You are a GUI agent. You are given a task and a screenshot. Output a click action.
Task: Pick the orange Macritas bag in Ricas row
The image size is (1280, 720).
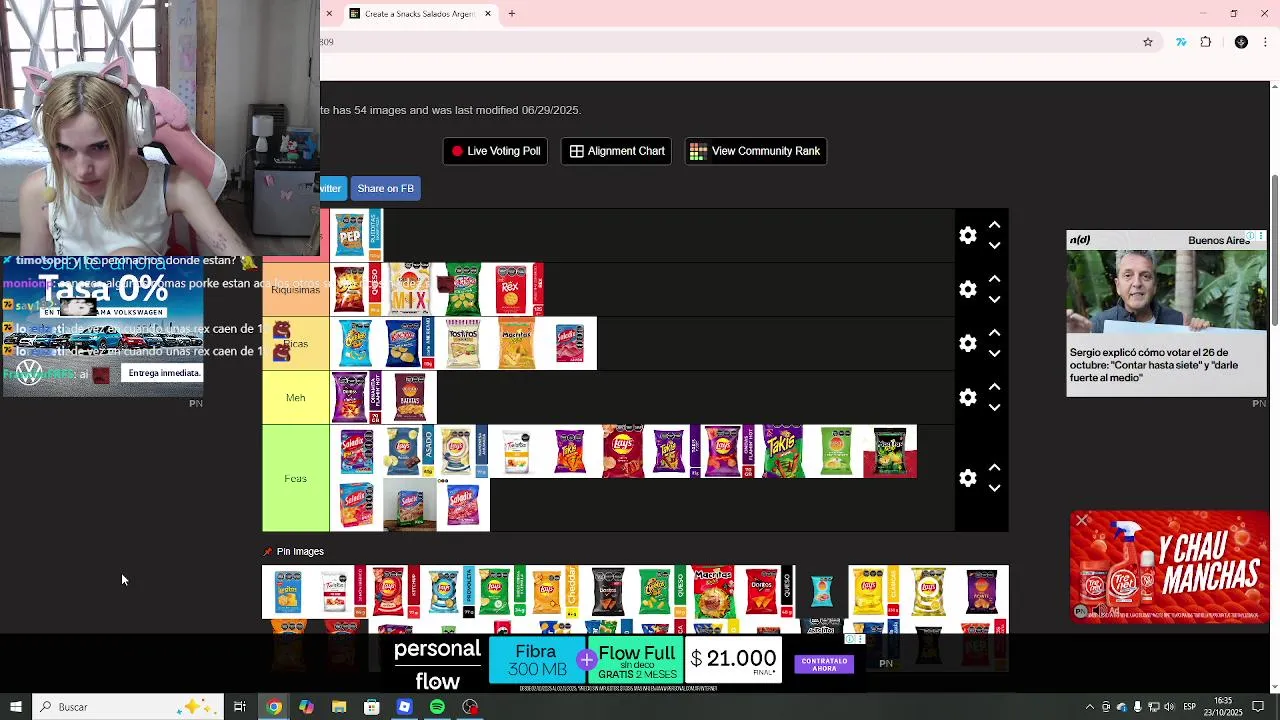tap(516, 343)
